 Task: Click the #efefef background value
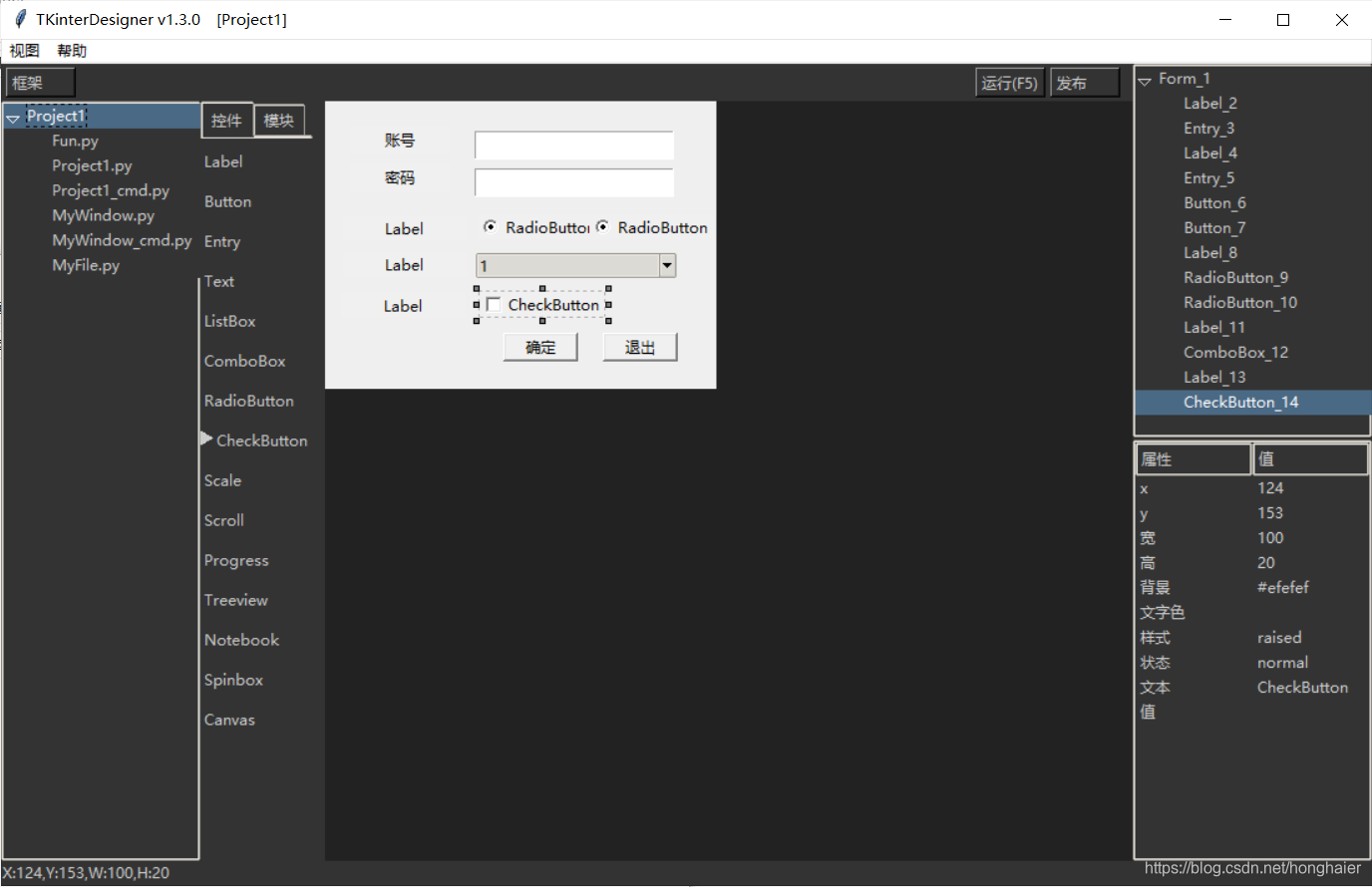pos(1283,588)
